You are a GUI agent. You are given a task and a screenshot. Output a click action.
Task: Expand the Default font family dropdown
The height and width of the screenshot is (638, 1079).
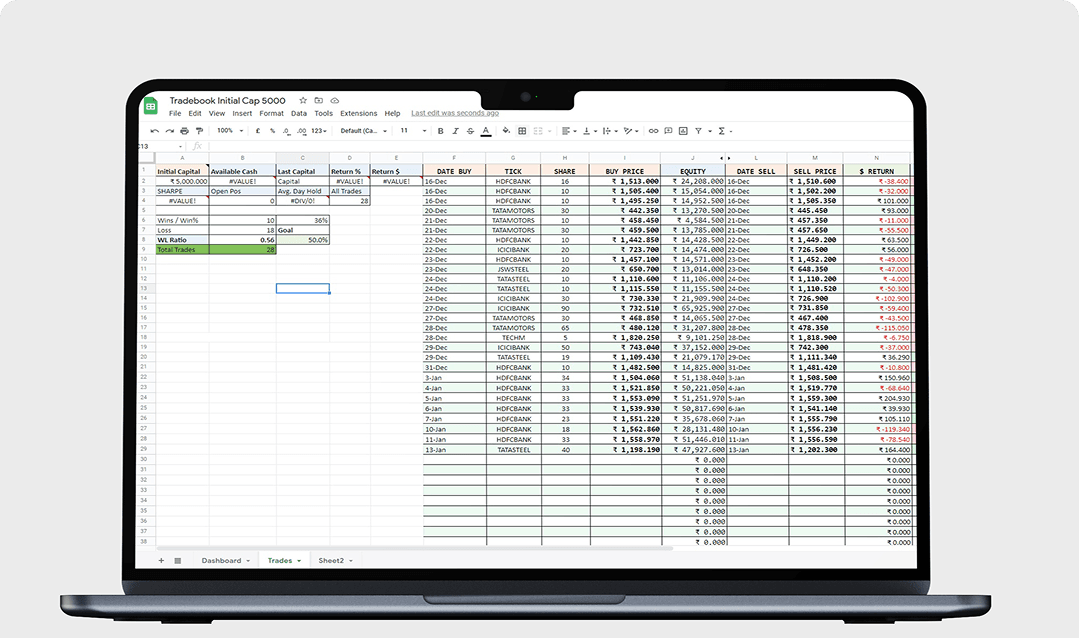362,131
